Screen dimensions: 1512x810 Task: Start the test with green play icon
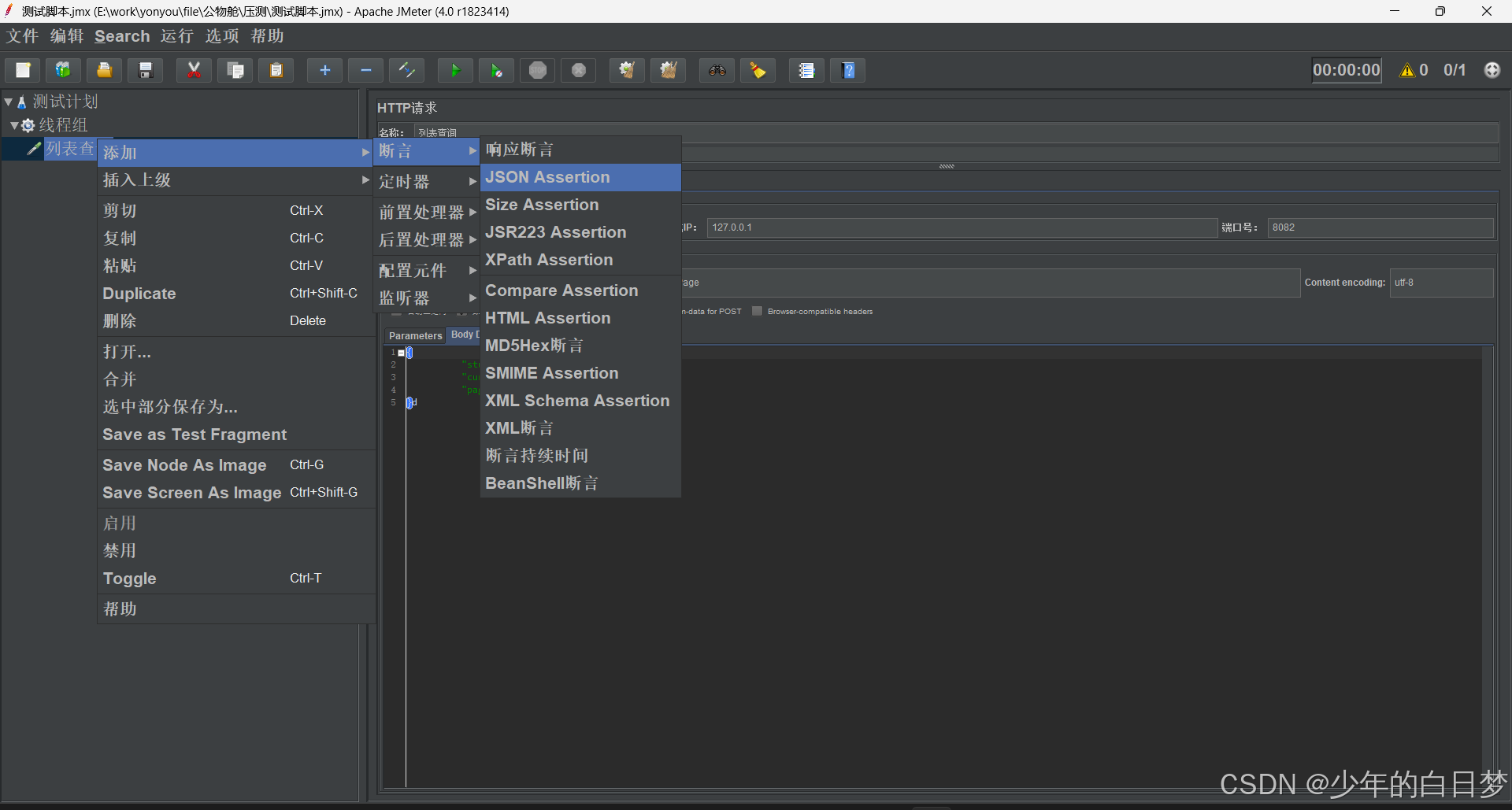[455, 70]
